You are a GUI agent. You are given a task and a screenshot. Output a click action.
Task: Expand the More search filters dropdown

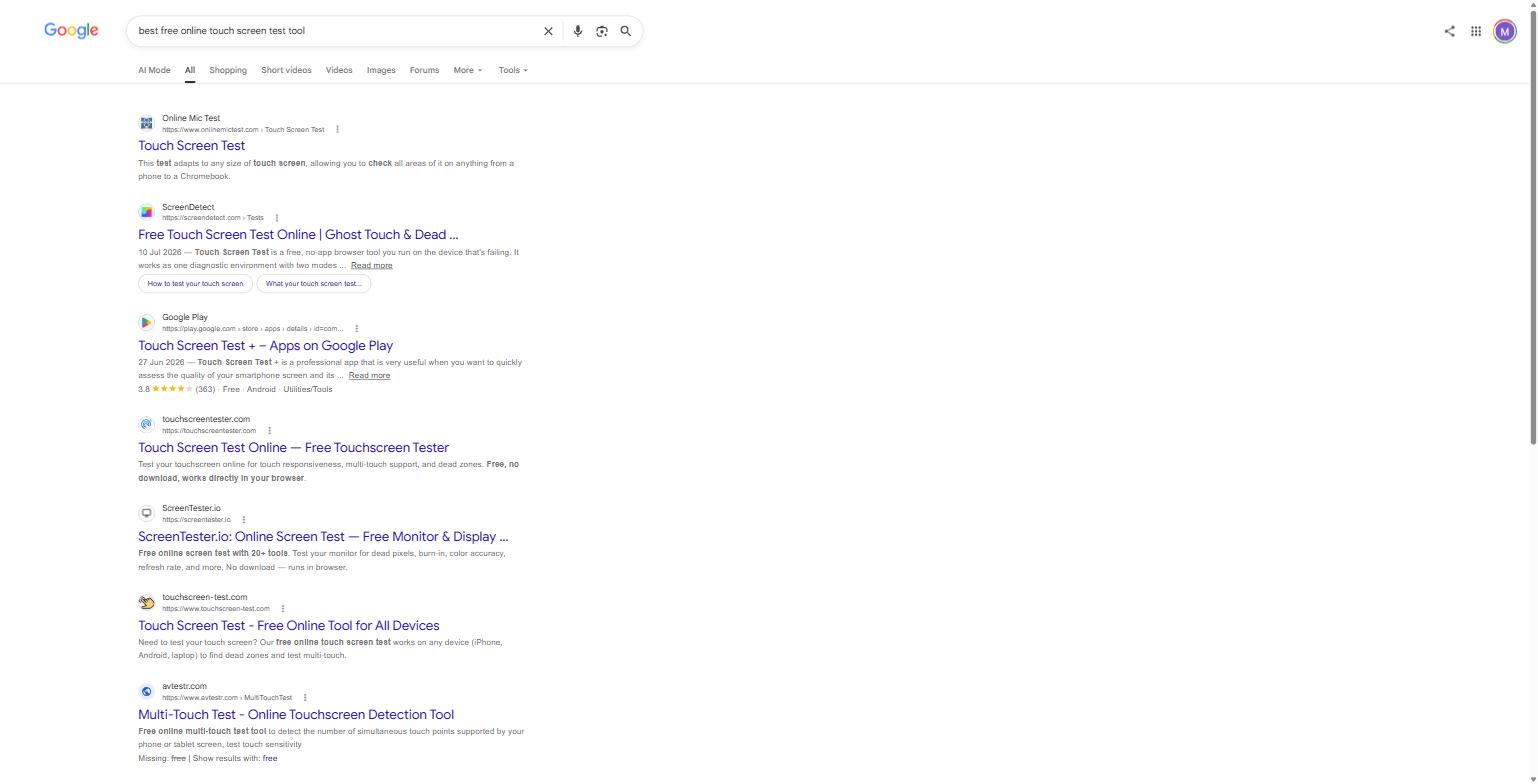coord(468,70)
